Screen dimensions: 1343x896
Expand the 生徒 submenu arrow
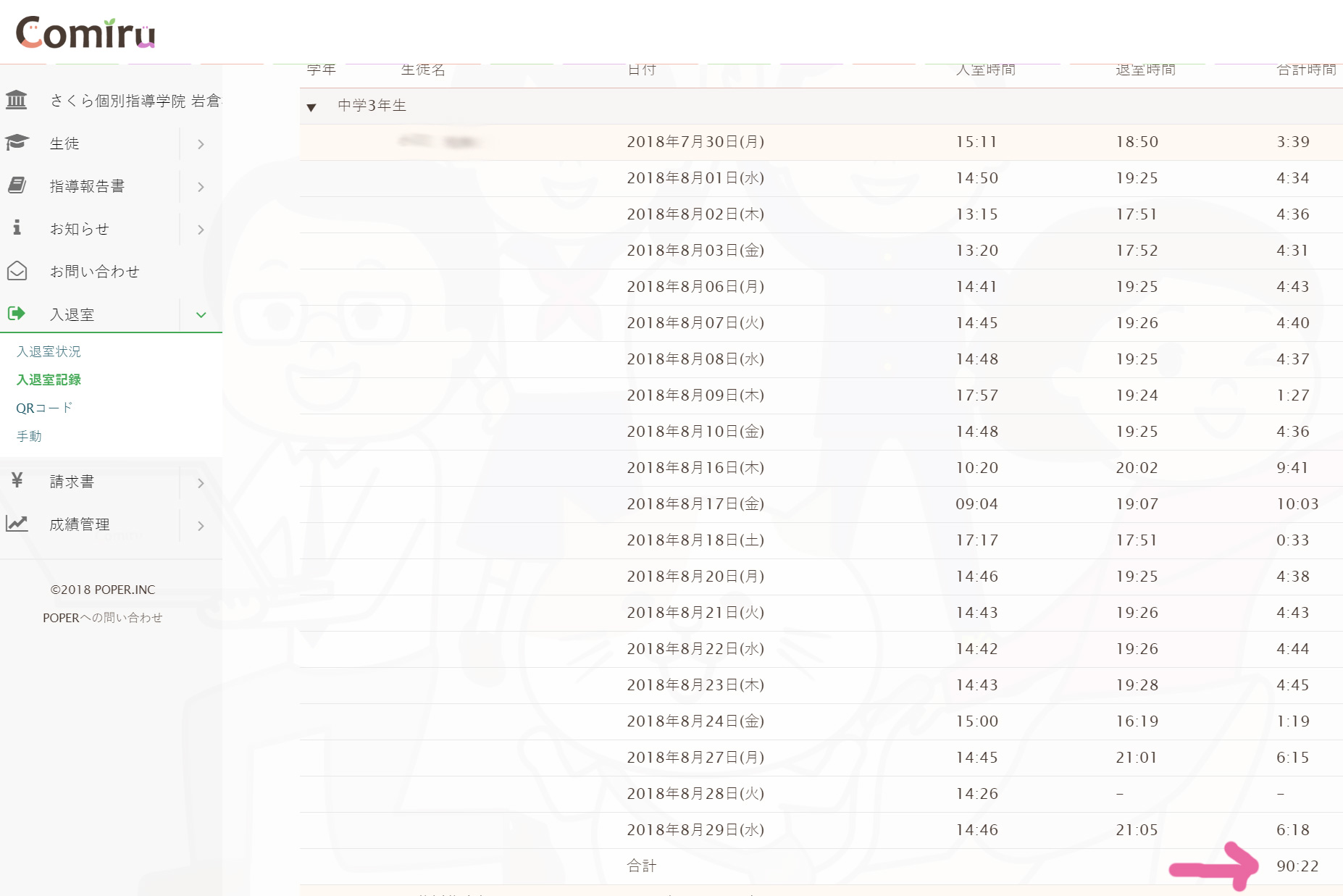(201, 144)
